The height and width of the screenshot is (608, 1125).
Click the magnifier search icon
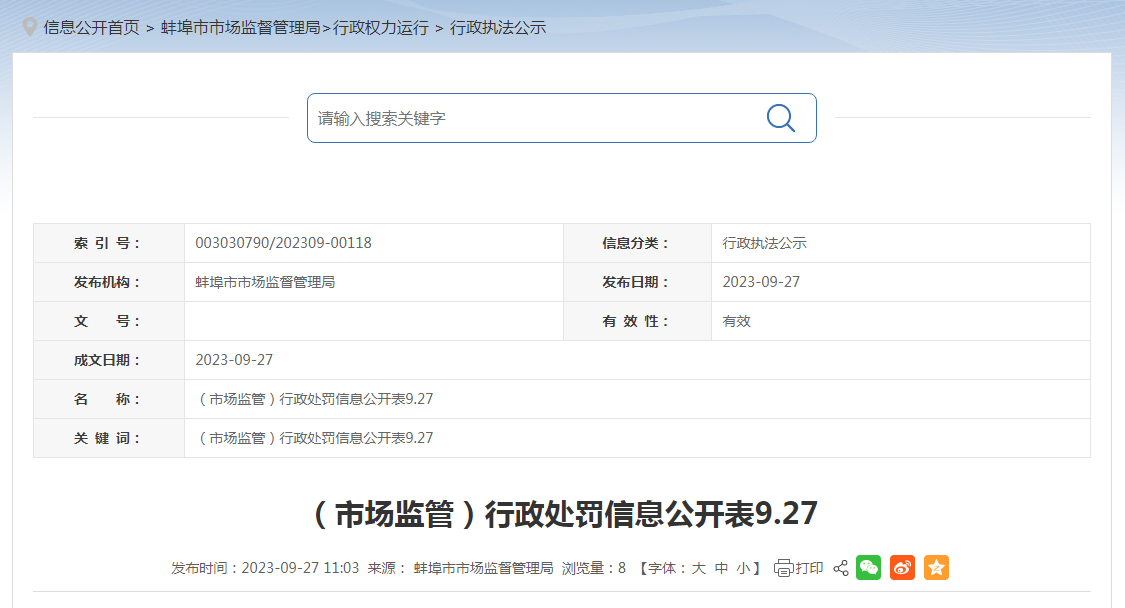[x=780, y=118]
